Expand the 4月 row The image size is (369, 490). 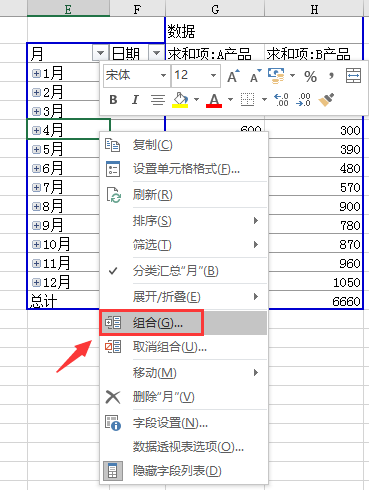click(36, 130)
